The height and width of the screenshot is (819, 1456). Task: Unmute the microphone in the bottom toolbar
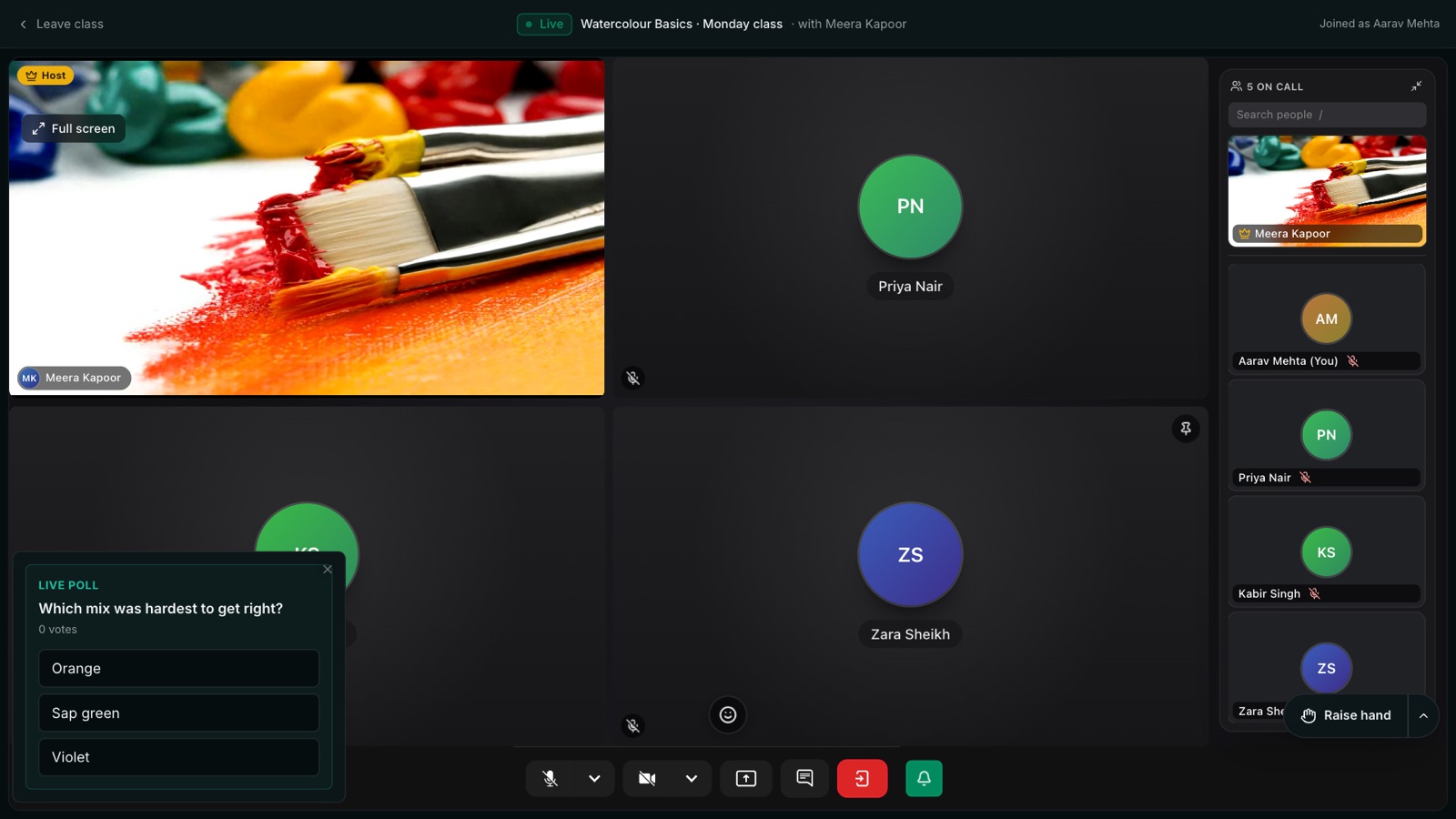click(551, 778)
